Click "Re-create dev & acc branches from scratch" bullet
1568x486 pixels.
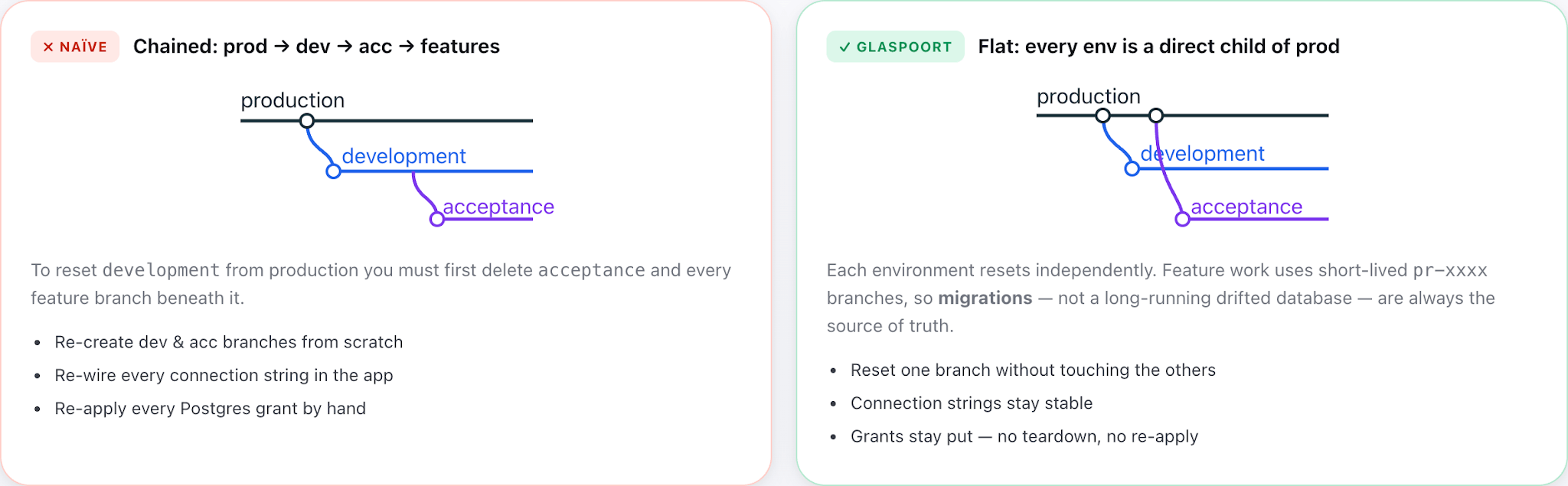[229, 342]
